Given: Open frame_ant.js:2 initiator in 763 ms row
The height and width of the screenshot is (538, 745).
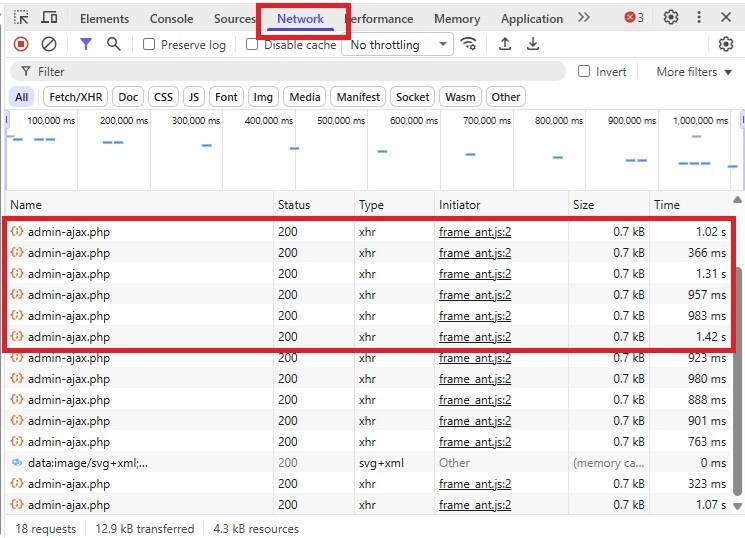Looking at the screenshot, I should 475,442.
